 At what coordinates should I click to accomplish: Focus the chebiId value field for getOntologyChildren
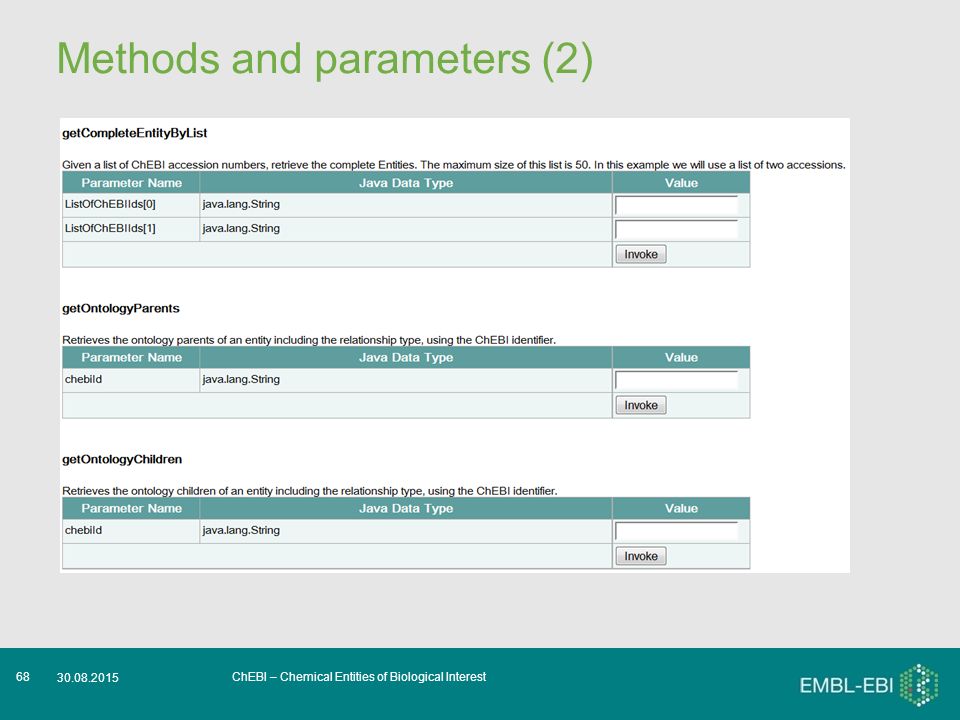pos(676,531)
